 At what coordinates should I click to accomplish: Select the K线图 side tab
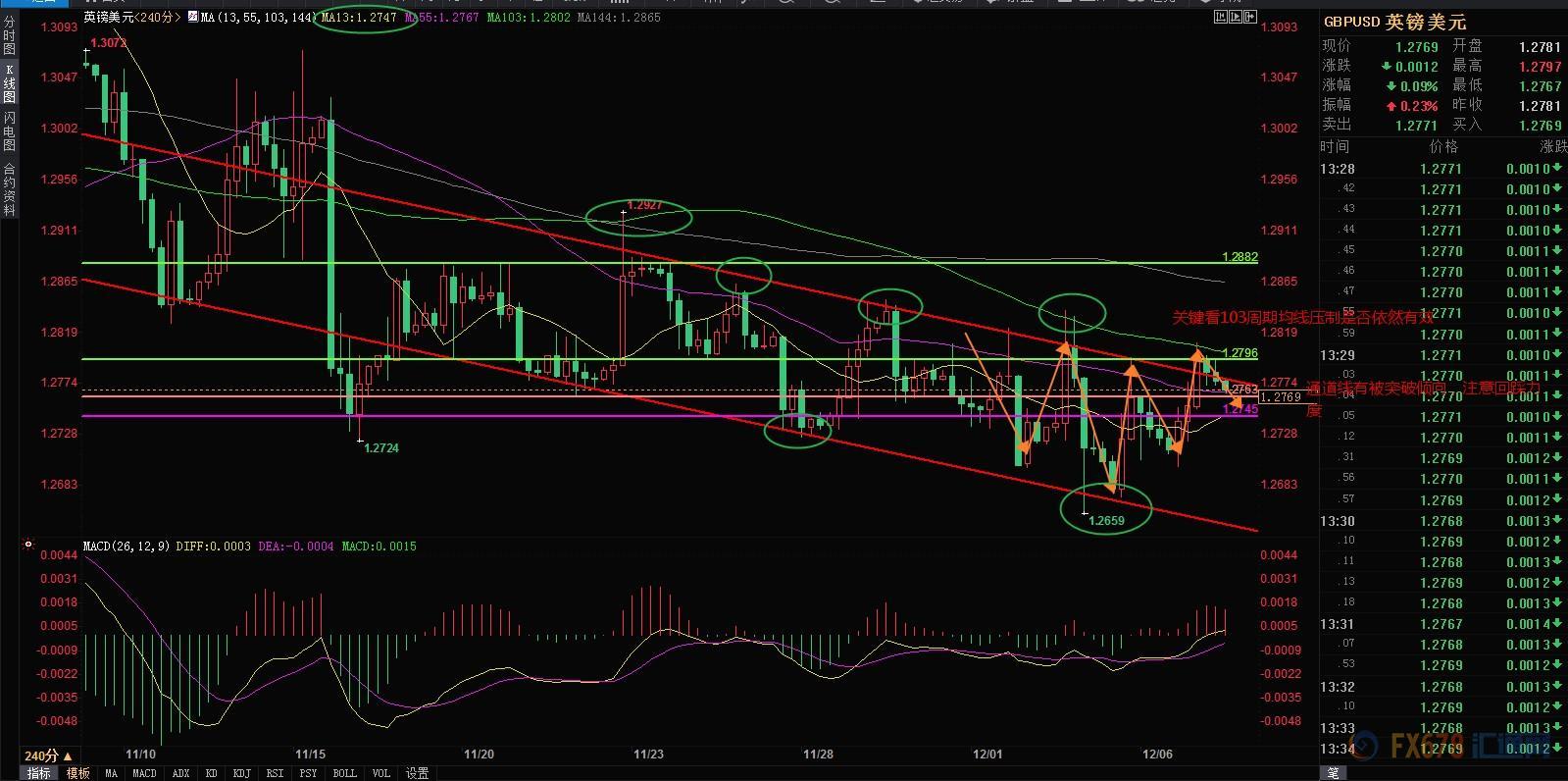(x=9, y=83)
